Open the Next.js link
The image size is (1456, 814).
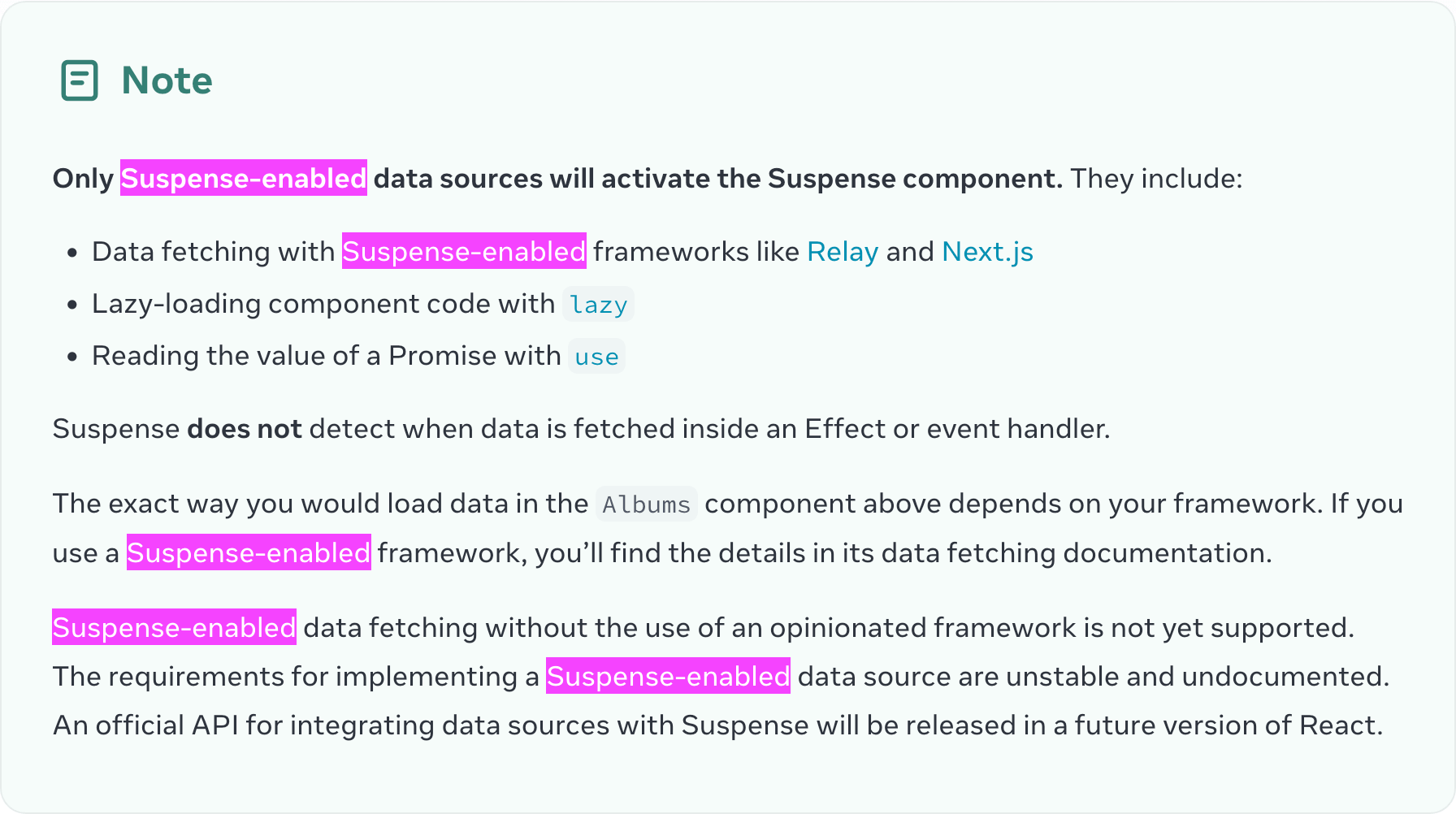coord(987,252)
